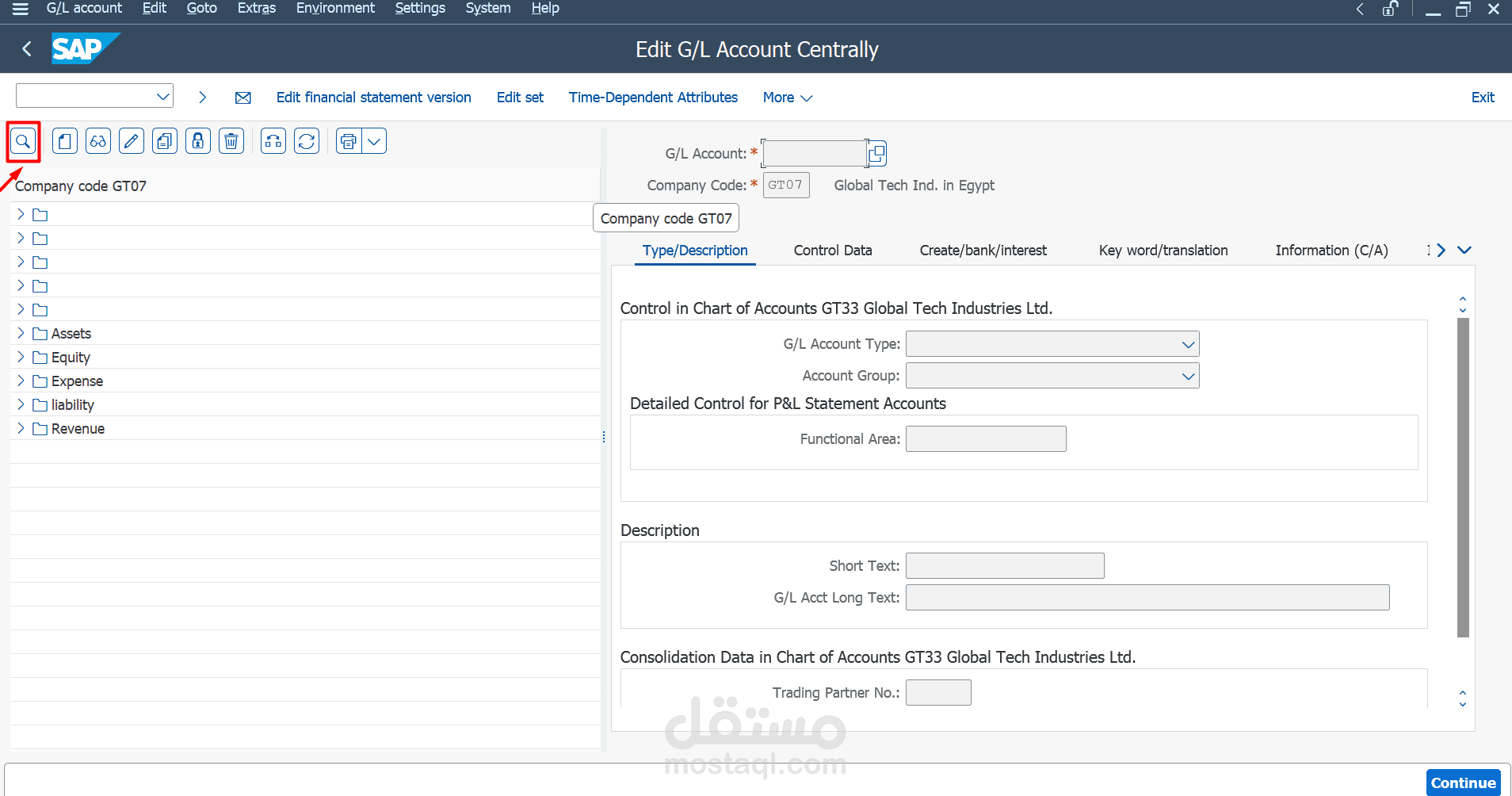This screenshot has height=796, width=1512.
Task: Click the Assets folder label
Action: [71, 334]
